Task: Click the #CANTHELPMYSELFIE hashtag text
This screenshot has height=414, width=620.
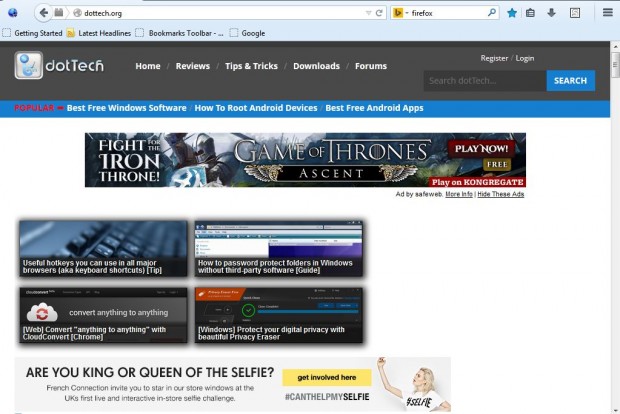Action: click(x=327, y=397)
